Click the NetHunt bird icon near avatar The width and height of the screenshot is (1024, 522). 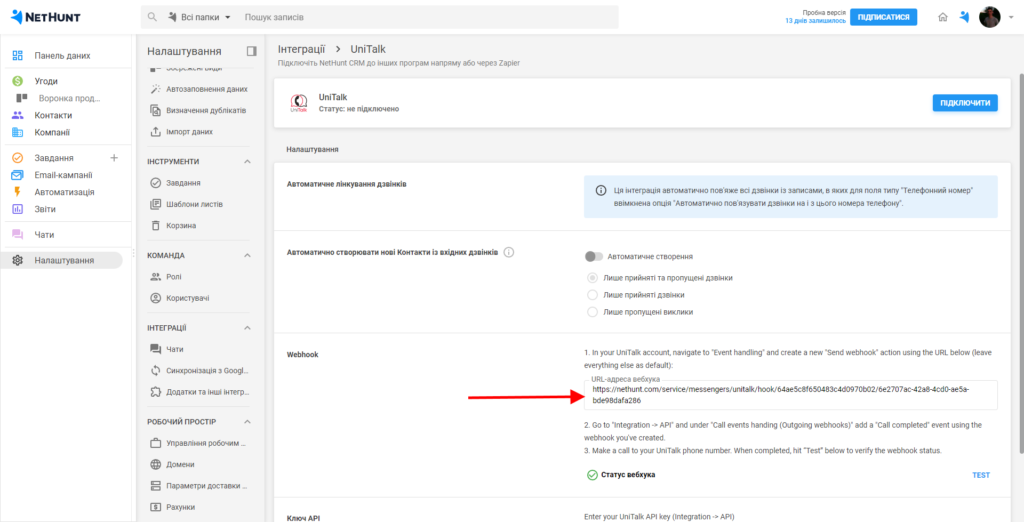964,17
